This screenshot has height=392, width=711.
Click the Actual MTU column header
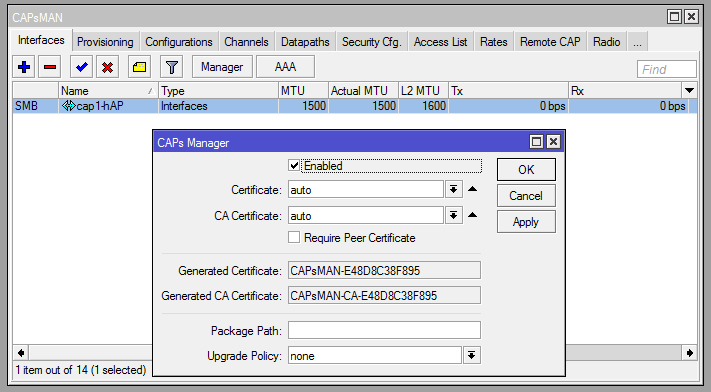tap(363, 91)
